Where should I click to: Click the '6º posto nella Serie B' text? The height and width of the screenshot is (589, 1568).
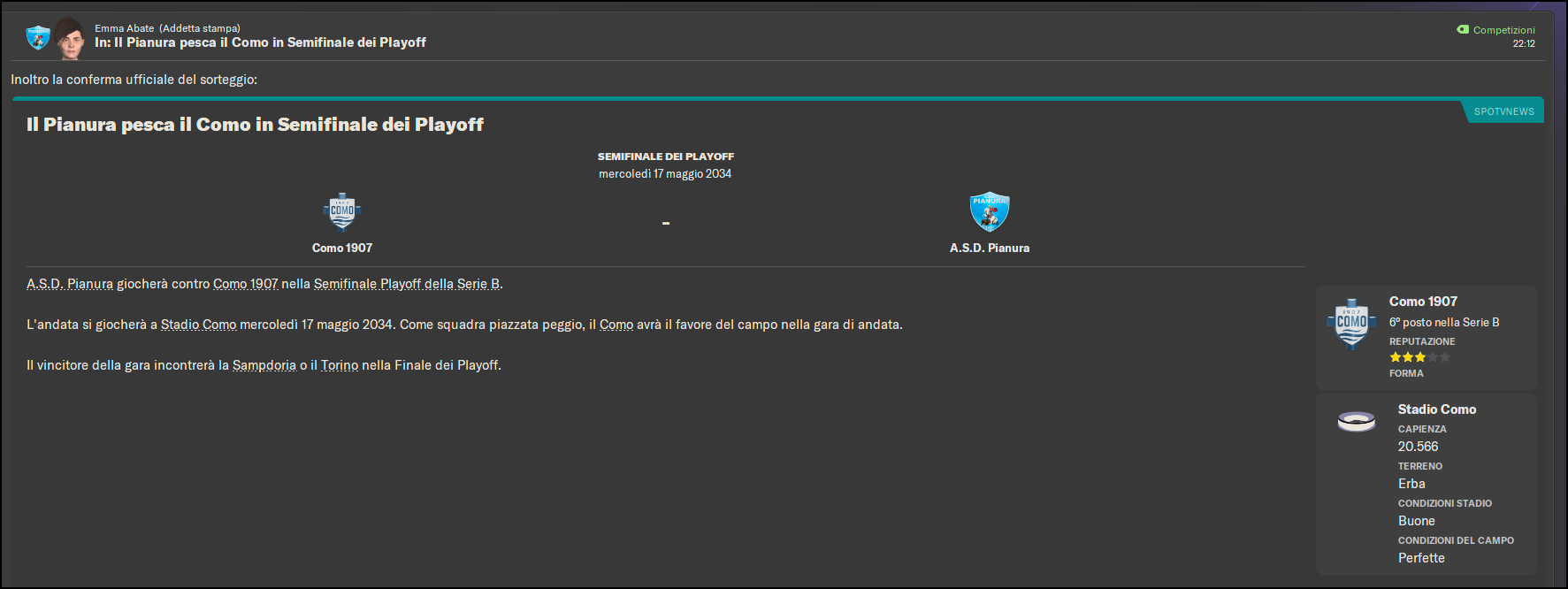[x=1444, y=323]
